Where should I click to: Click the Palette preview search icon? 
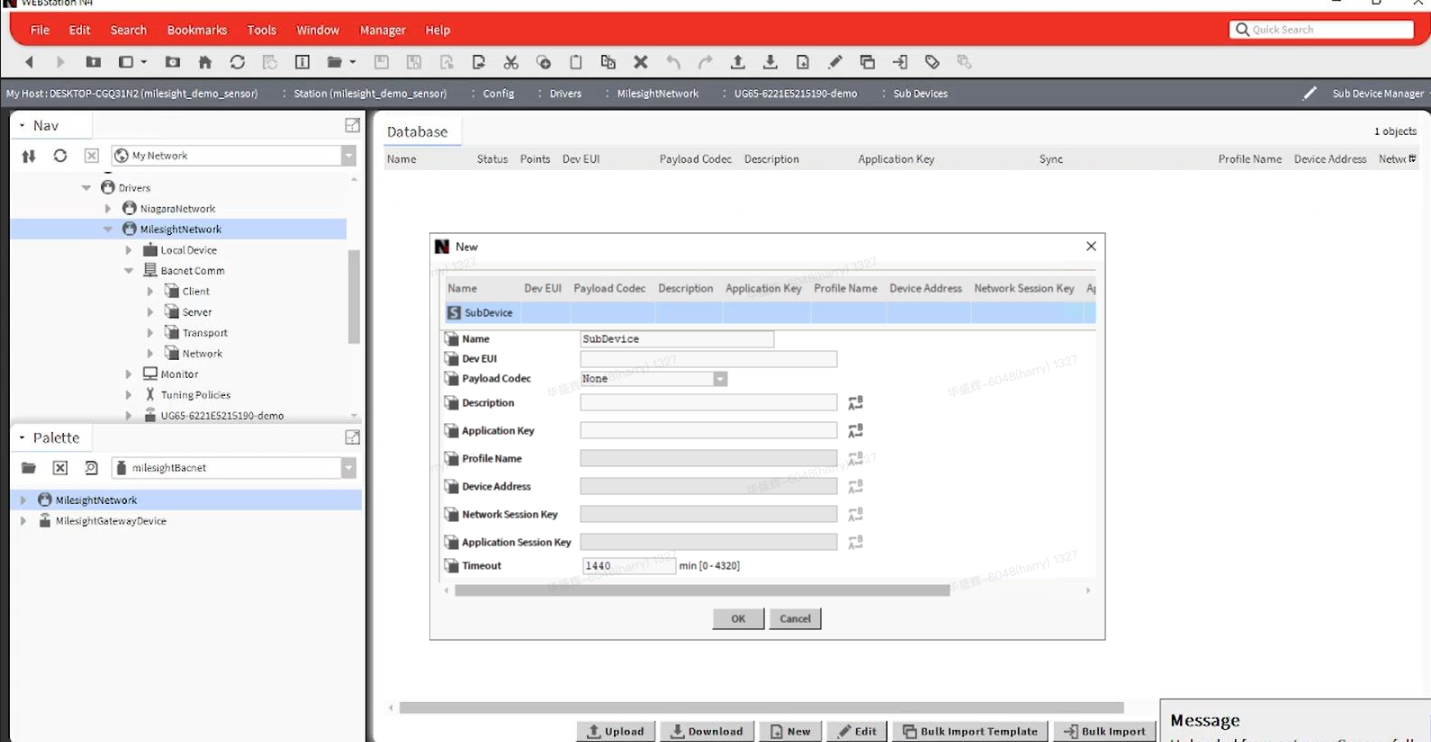coord(91,468)
